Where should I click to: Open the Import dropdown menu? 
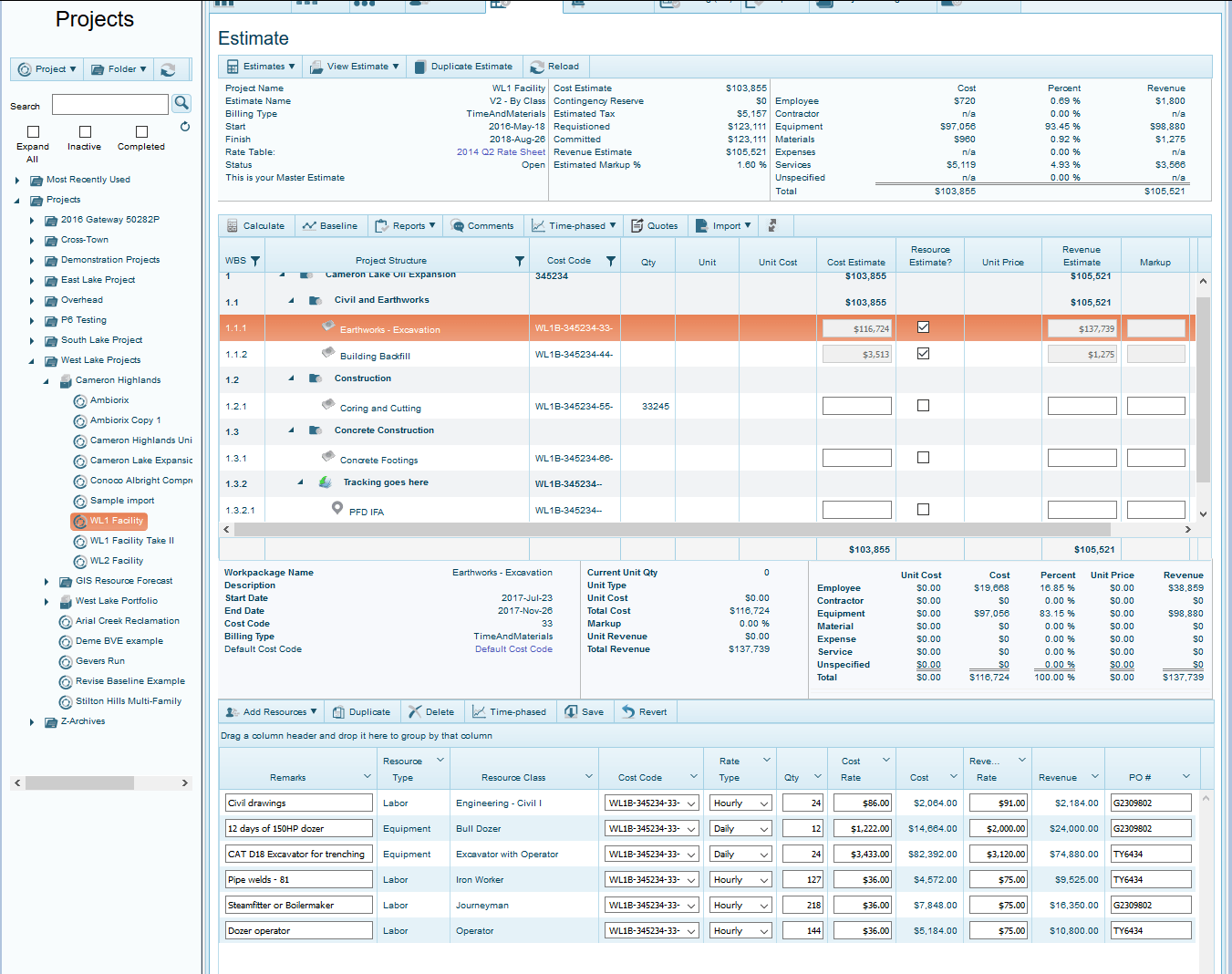click(x=722, y=225)
